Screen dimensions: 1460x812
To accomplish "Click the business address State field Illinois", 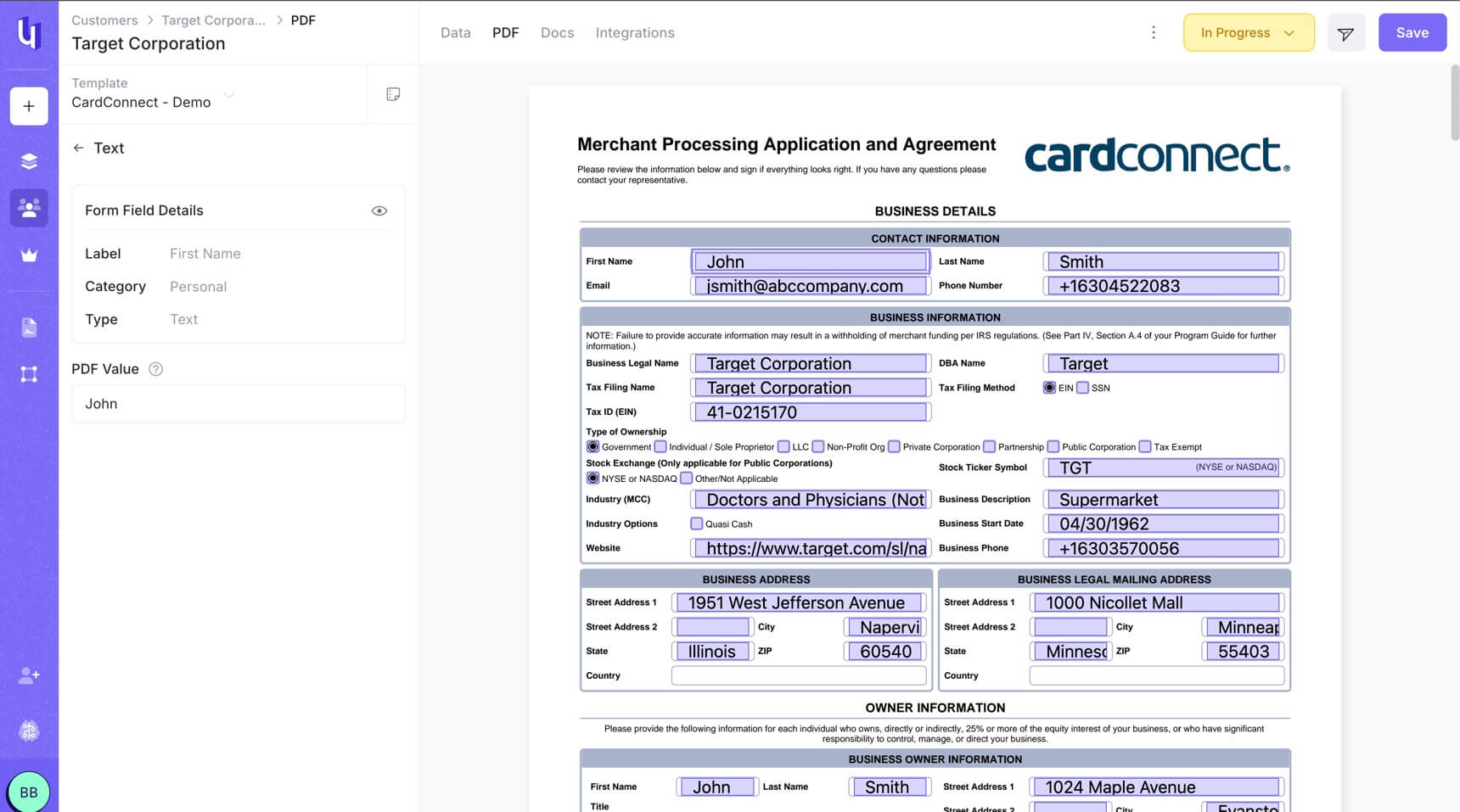I will pyautogui.click(x=712, y=651).
